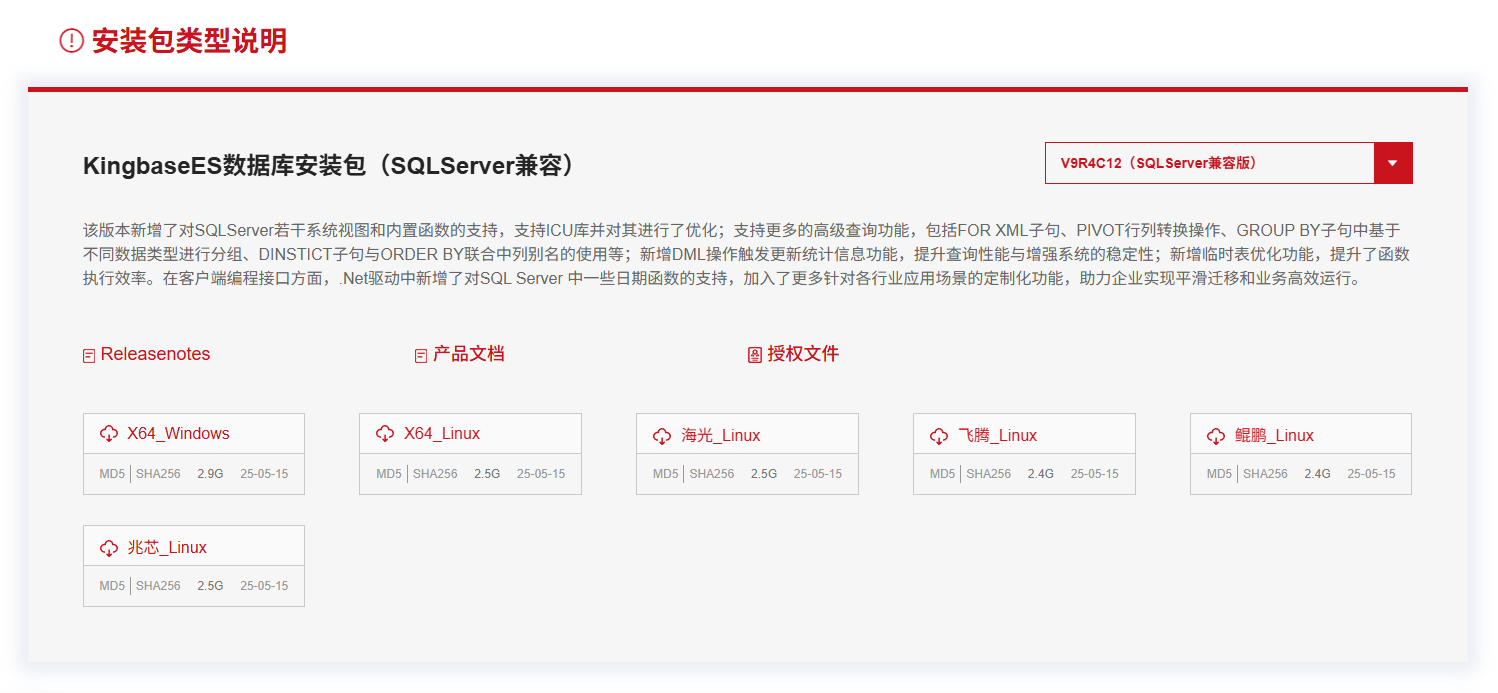Click the cloud download icon for X64_Windows

109,434
